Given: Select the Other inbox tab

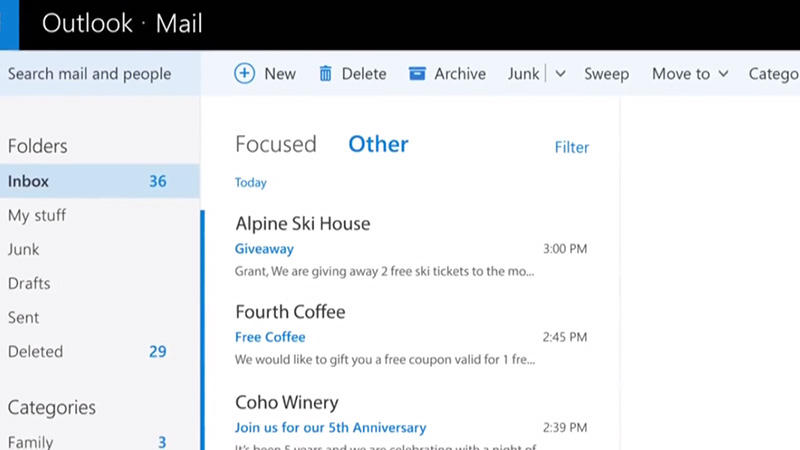Looking at the screenshot, I should pos(378,144).
